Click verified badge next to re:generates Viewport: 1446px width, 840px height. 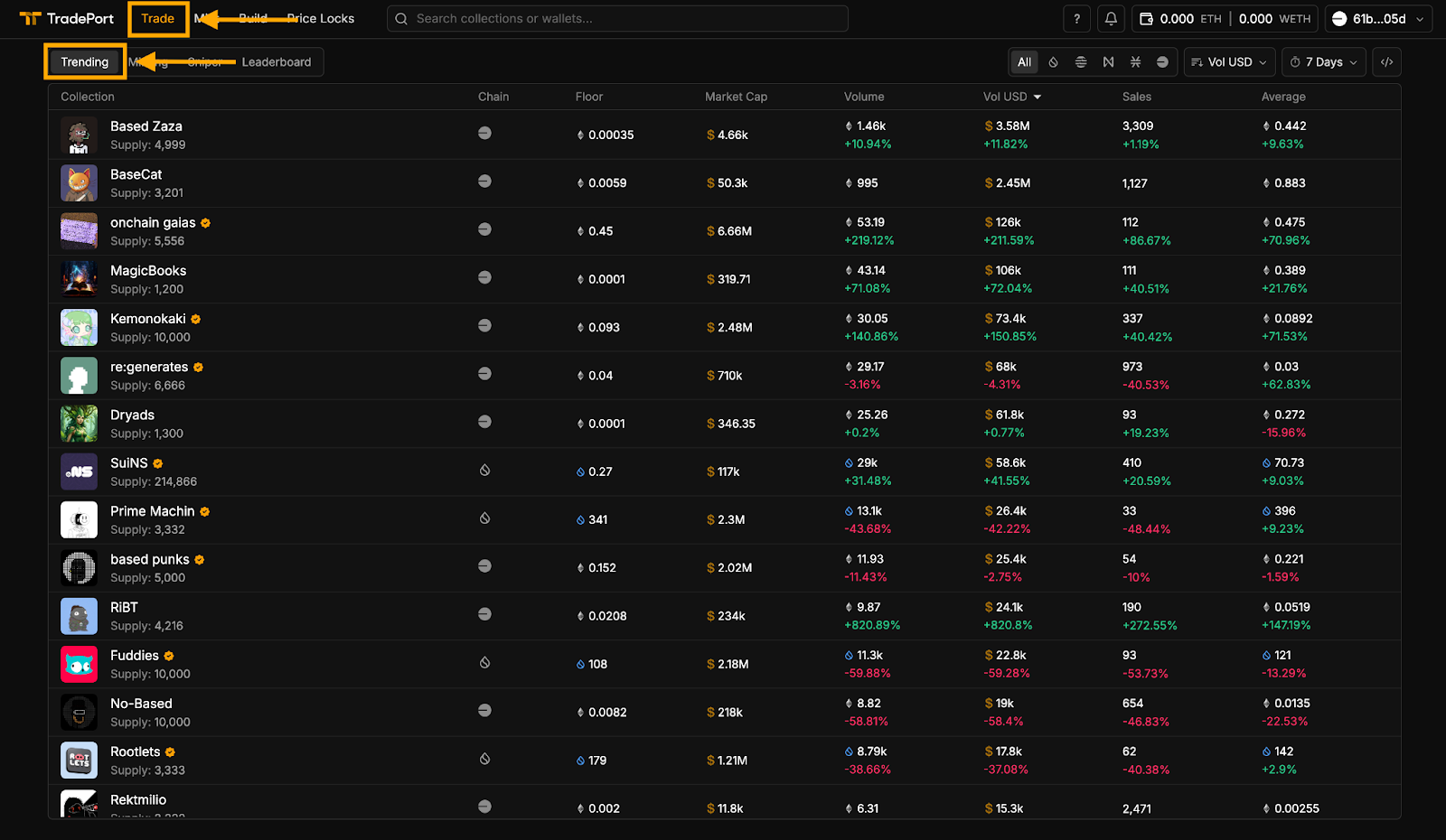tap(198, 368)
